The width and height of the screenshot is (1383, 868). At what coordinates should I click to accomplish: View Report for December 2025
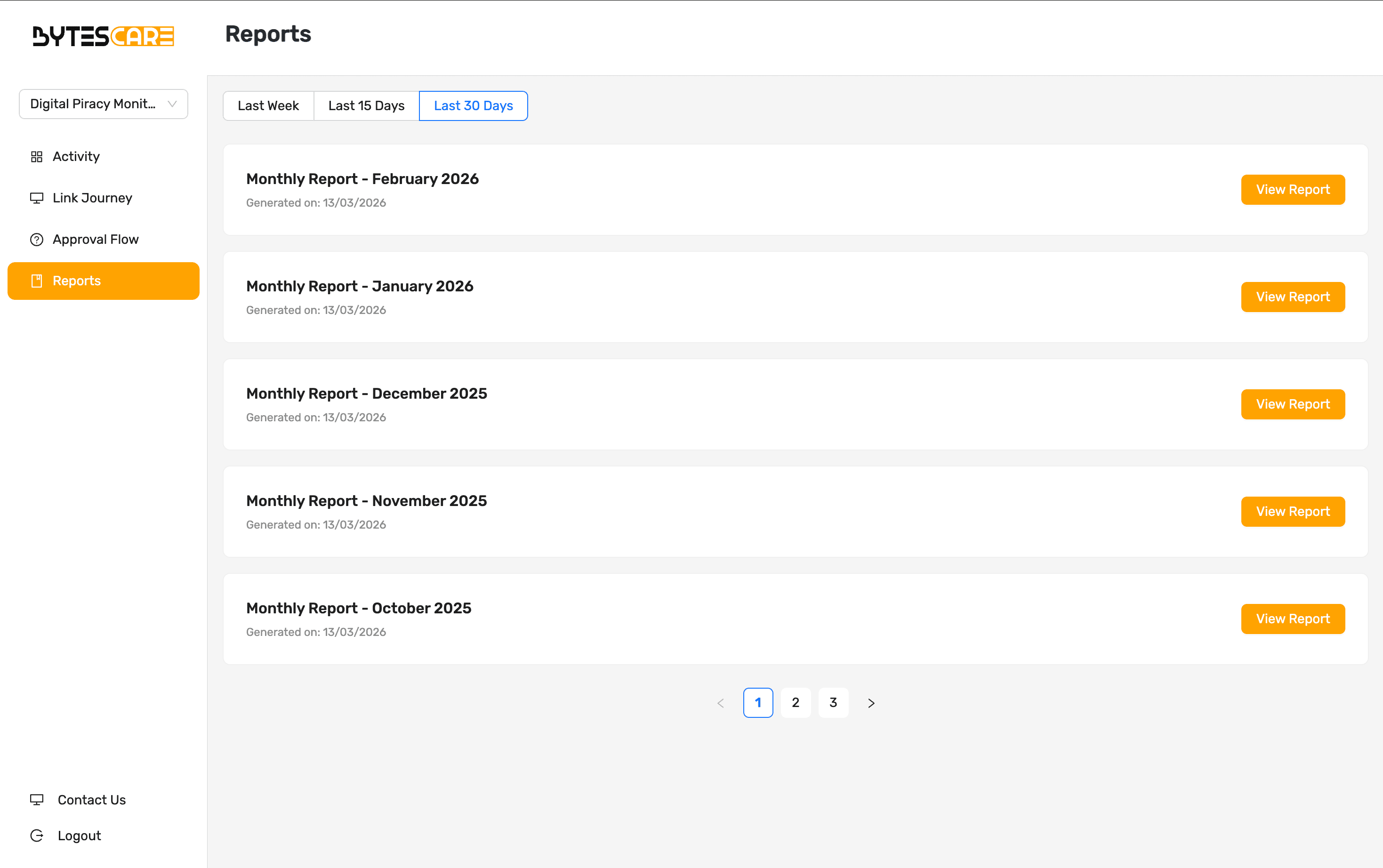(x=1292, y=404)
